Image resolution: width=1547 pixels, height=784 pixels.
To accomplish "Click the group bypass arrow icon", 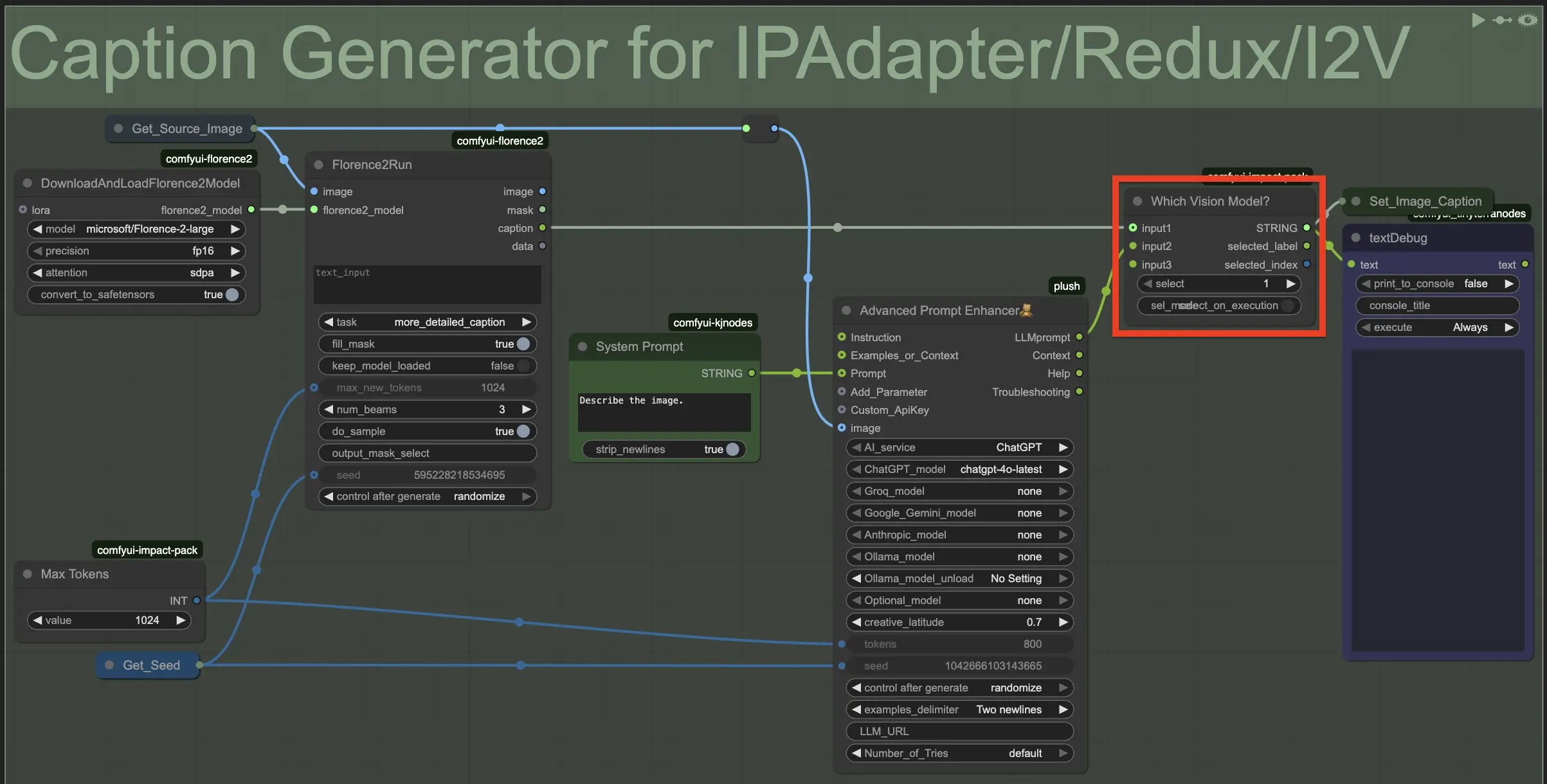I will pyautogui.click(x=1503, y=21).
